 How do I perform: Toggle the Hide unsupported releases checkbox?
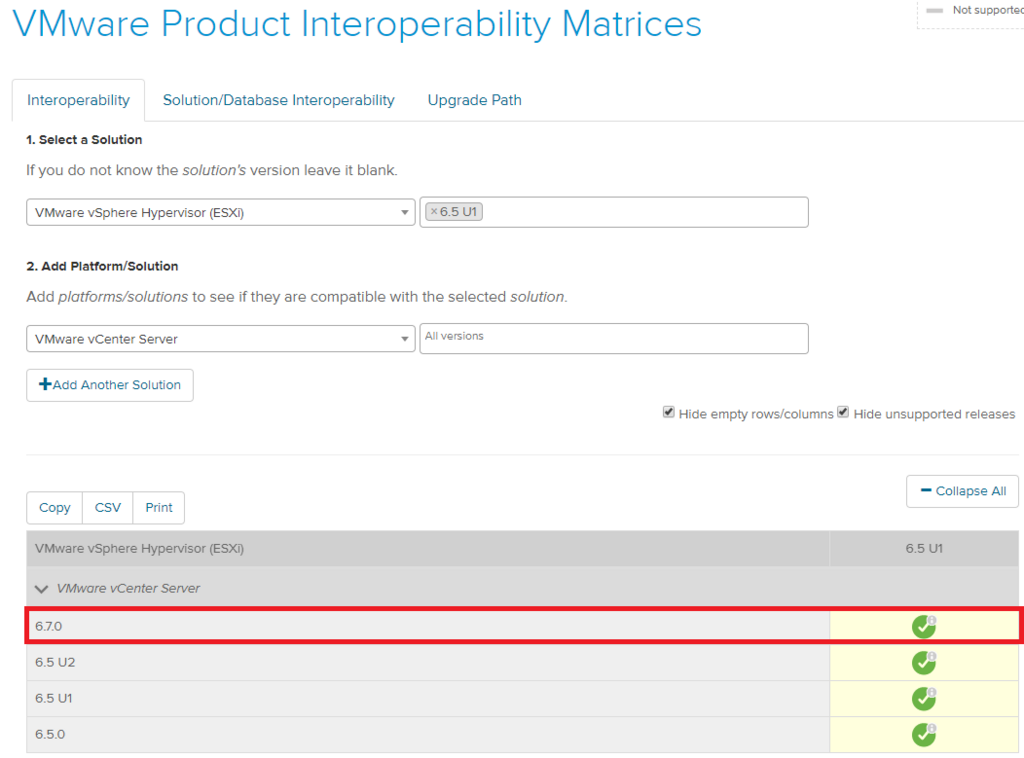click(843, 412)
